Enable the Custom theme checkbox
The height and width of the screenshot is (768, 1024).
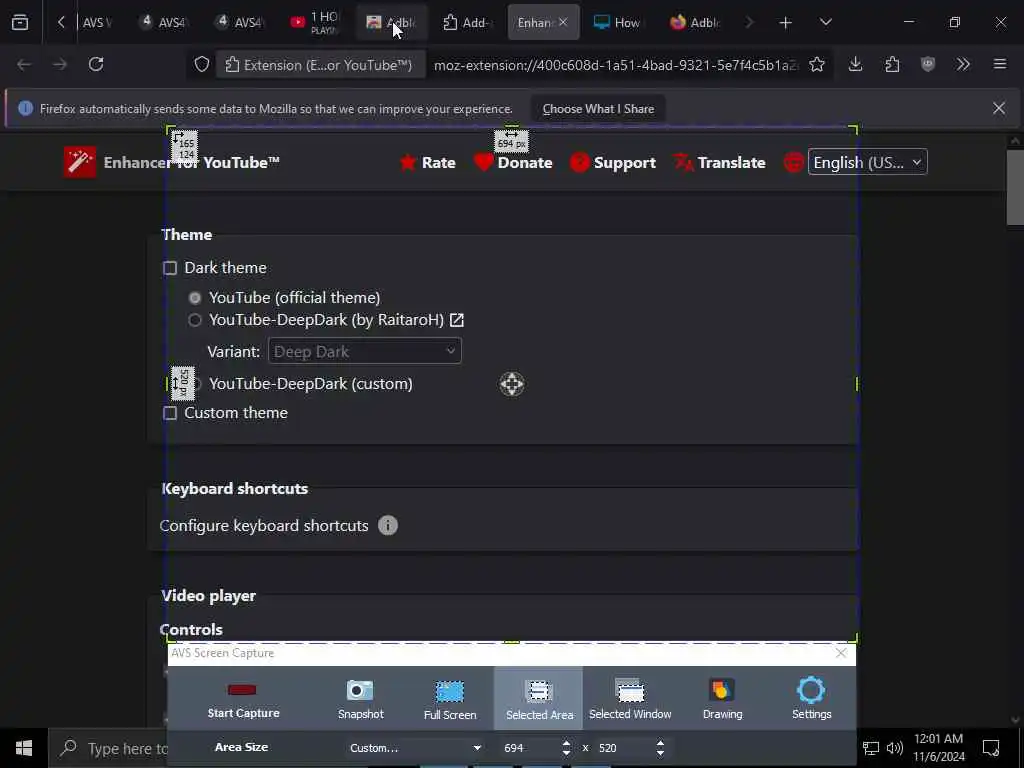(x=170, y=413)
